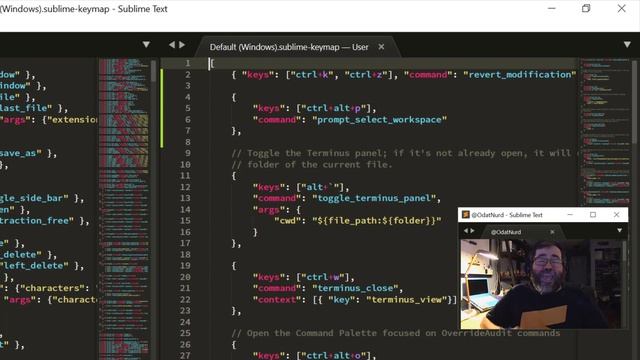Close the @OdatNurd Sublime Text window
640x360 pixels.
(x=616, y=214)
